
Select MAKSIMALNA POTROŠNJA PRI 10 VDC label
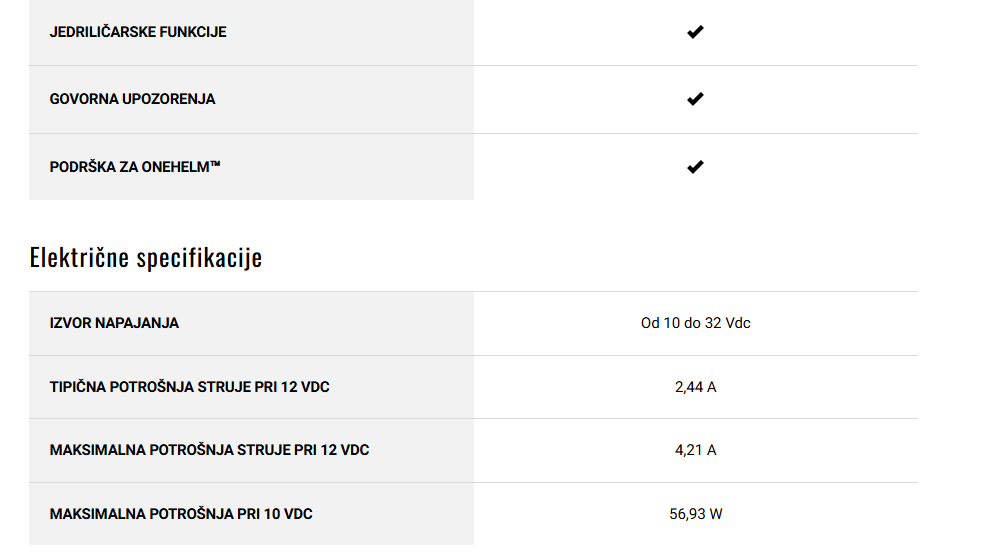[x=181, y=514]
